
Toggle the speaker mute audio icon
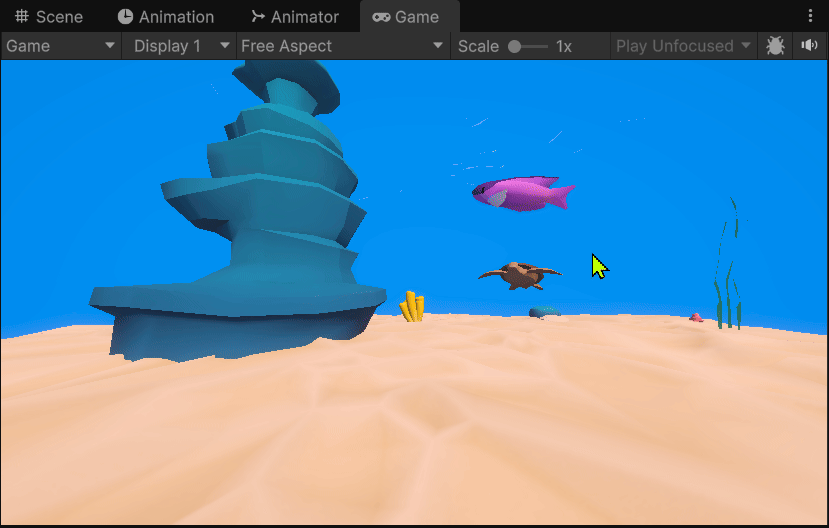click(x=808, y=46)
